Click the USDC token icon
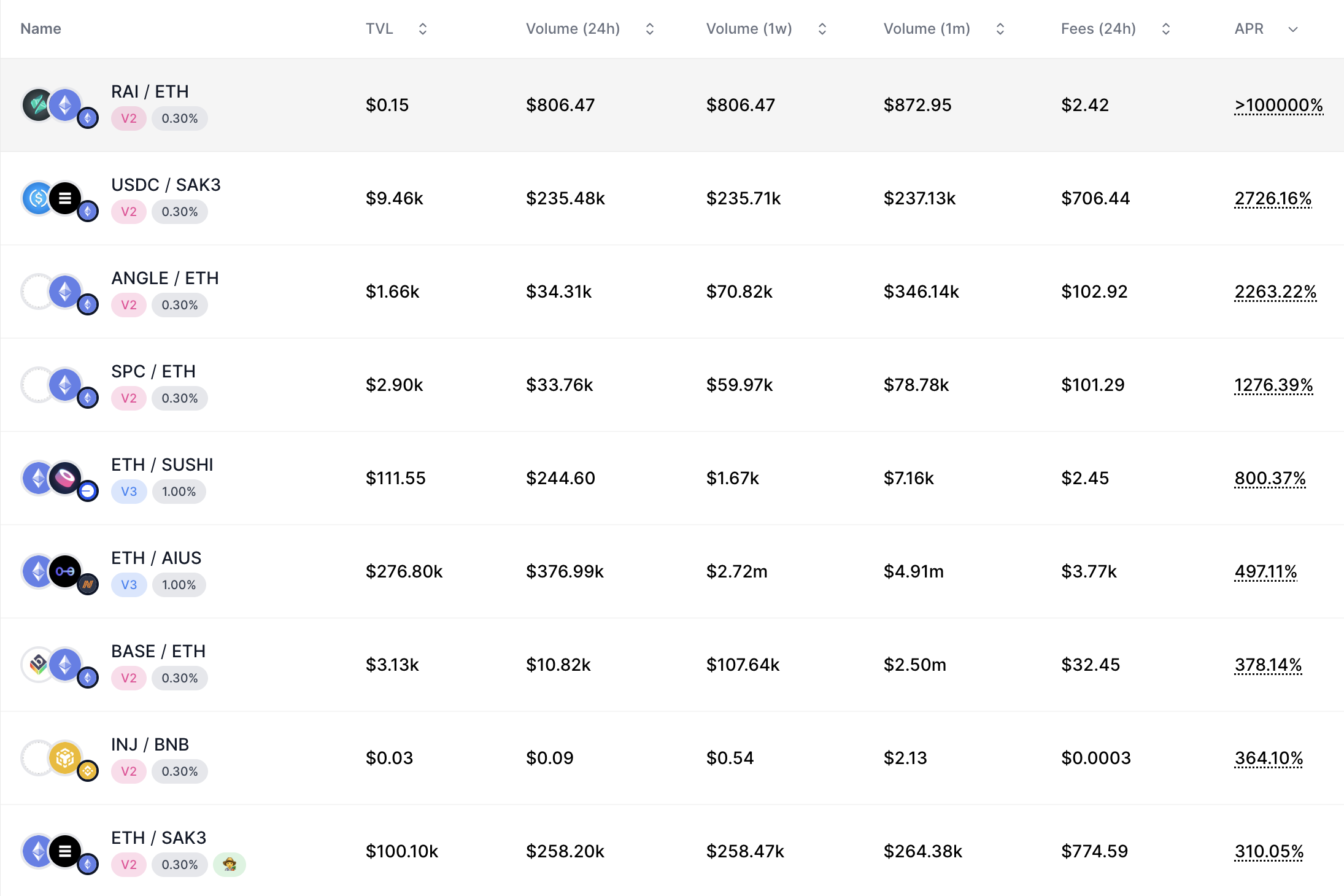Viewport: 1344px width, 896px height. click(37, 198)
